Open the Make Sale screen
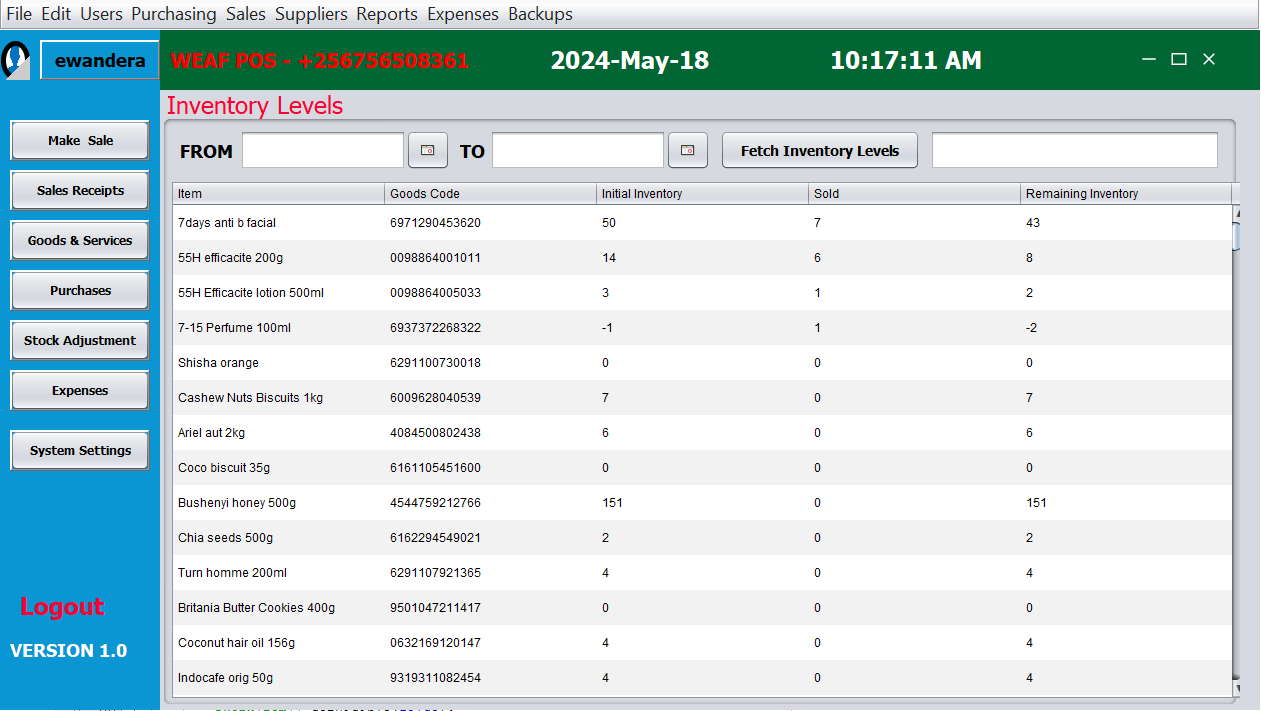Image resolution: width=1261 pixels, height=711 pixels. click(x=80, y=141)
